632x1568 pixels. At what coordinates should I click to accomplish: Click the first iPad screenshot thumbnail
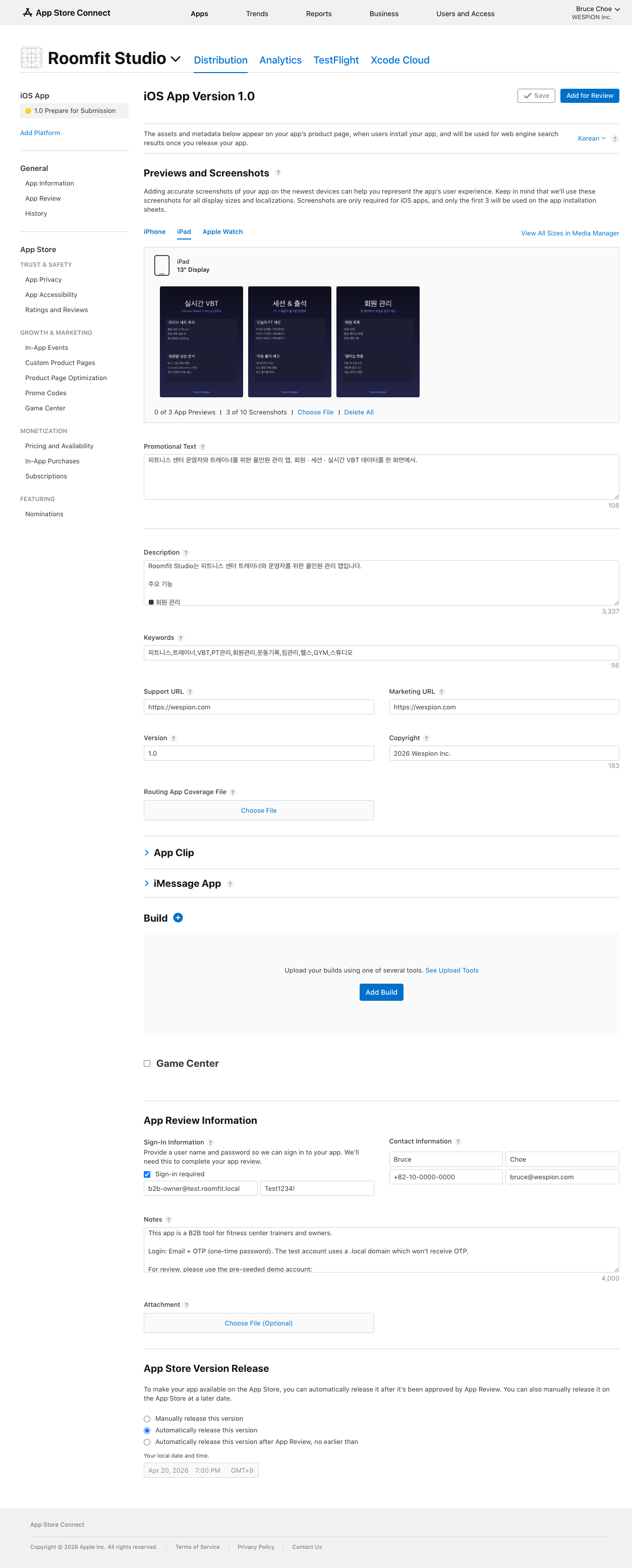(x=201, y=341)
